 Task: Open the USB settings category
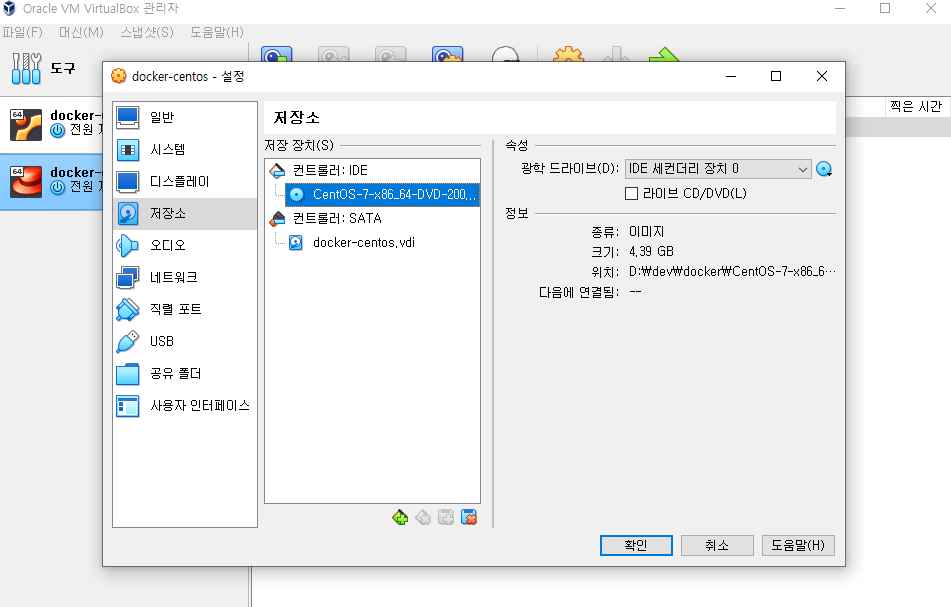click(x=185, y=341)
